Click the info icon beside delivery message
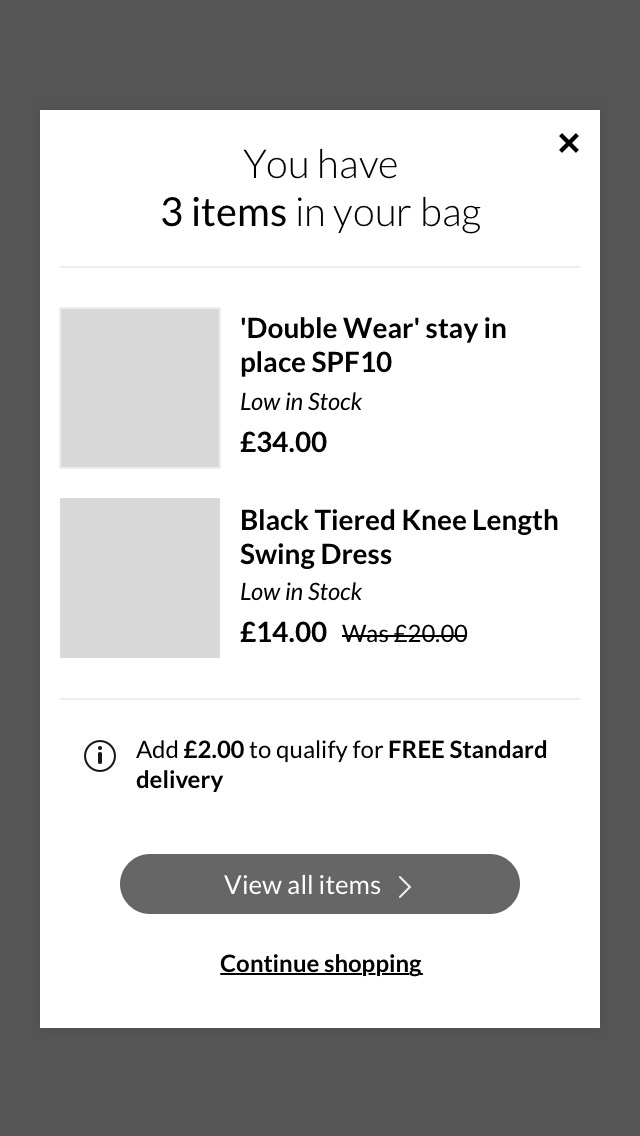The image size is (640, 1136). pyautogui.click(x=100, y=756)
